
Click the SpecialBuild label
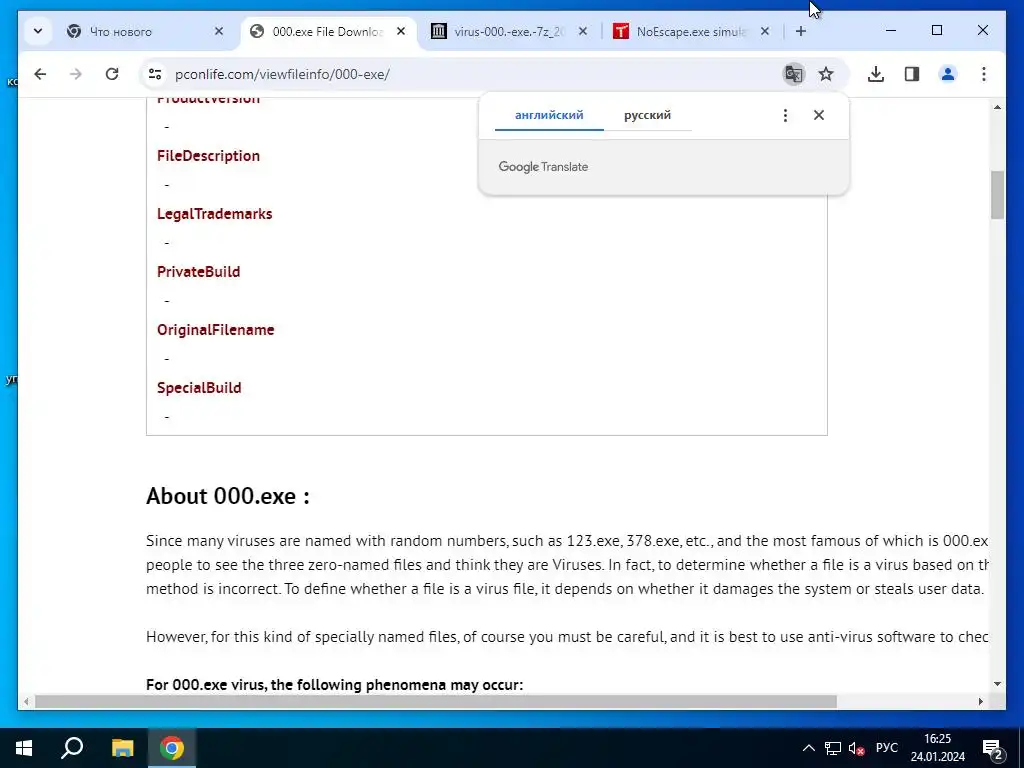(199, 388)
